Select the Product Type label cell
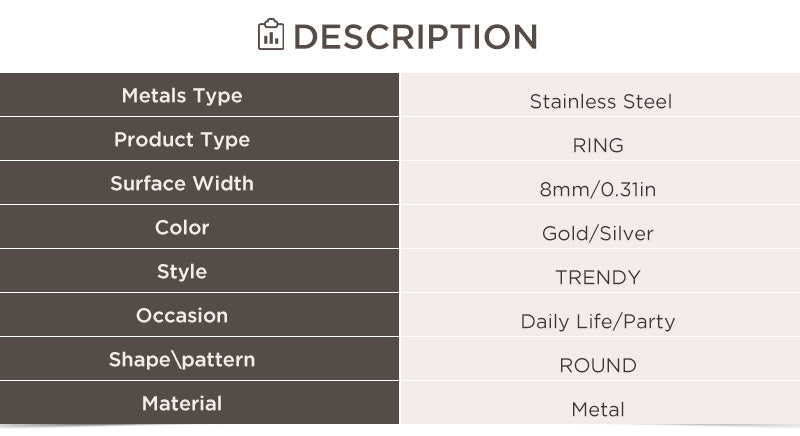 tap(199, 139)
